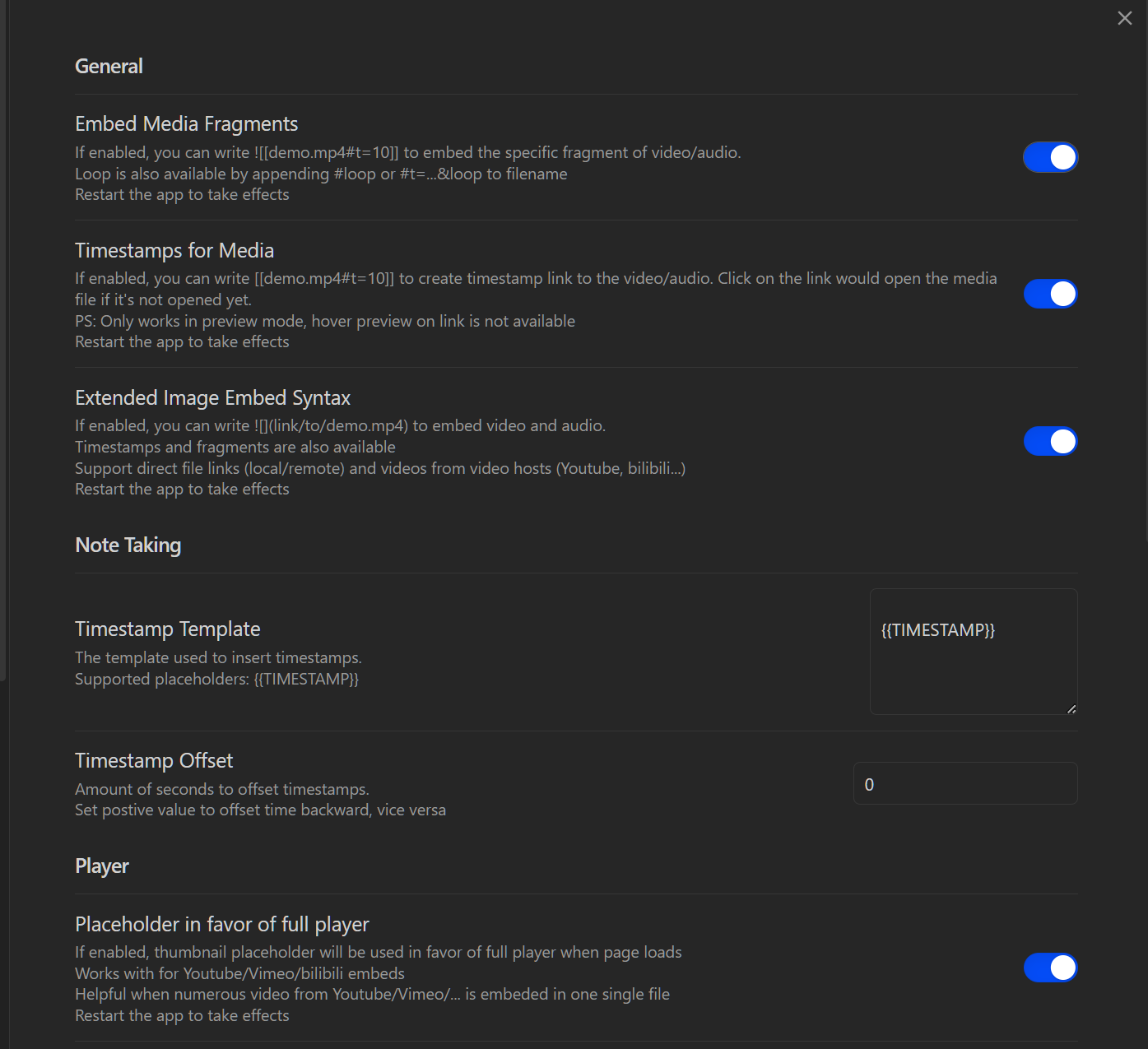
Task: Select the {{TIMESTAMP}} placeholder text
Action: [937, 629]
